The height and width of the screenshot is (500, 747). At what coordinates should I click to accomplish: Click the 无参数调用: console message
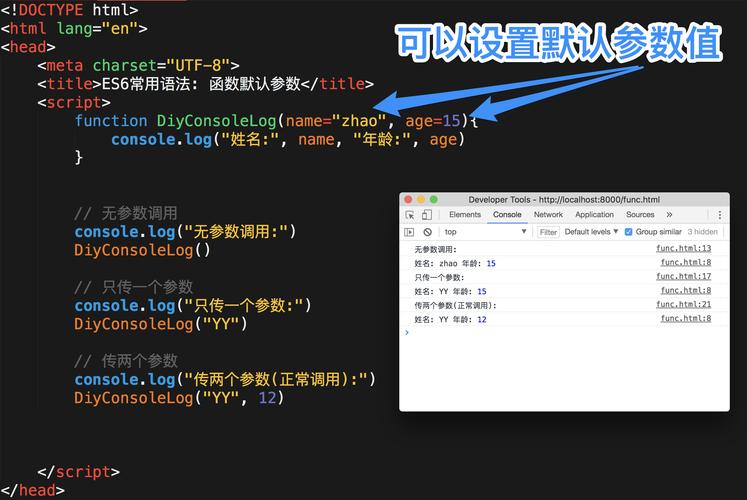tap(435, 250)
